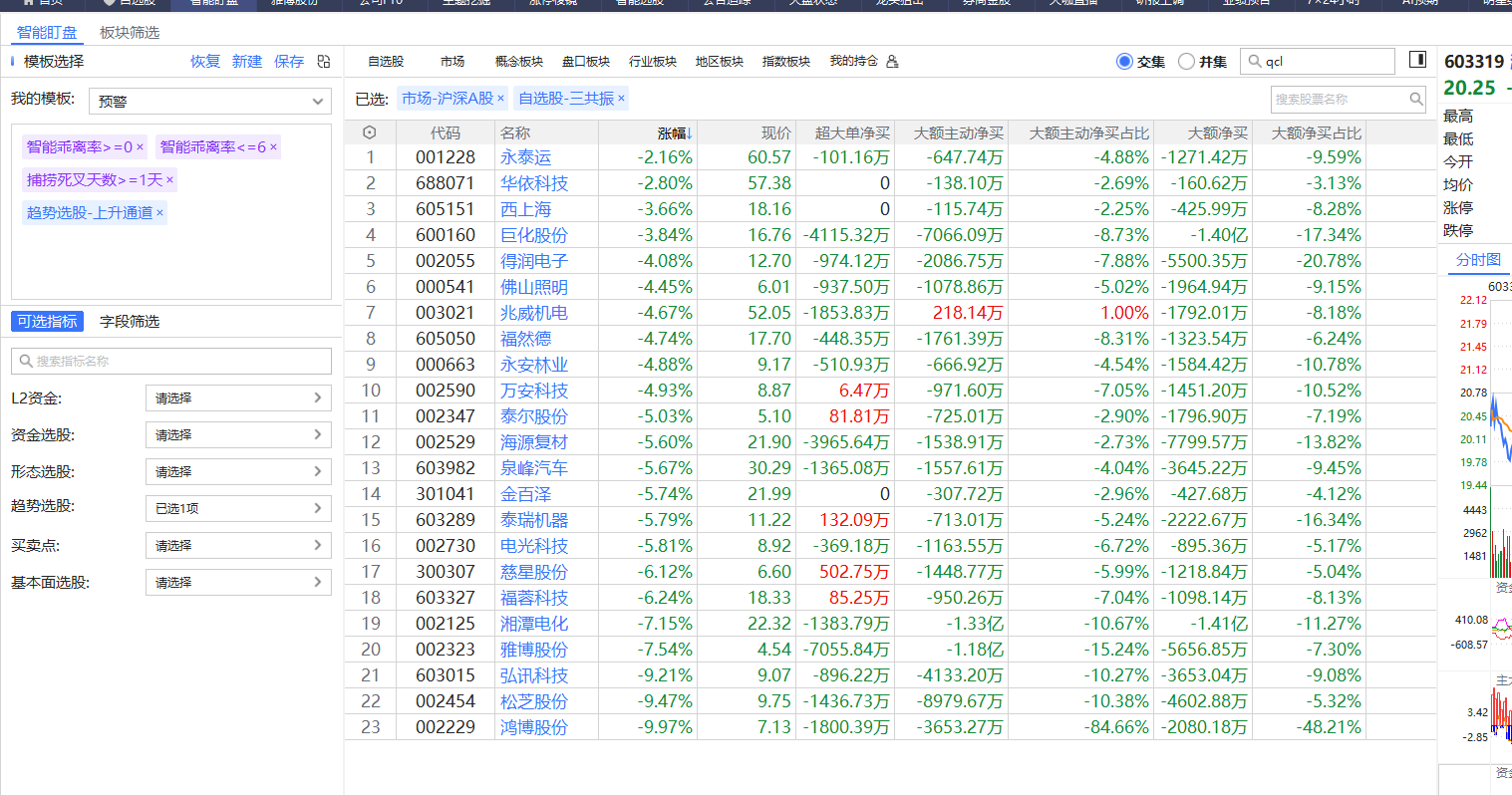This screenshot has height=795, width=1512.
Task: Expand the L2资金 请选择 selector
Action: pos(238,397)
